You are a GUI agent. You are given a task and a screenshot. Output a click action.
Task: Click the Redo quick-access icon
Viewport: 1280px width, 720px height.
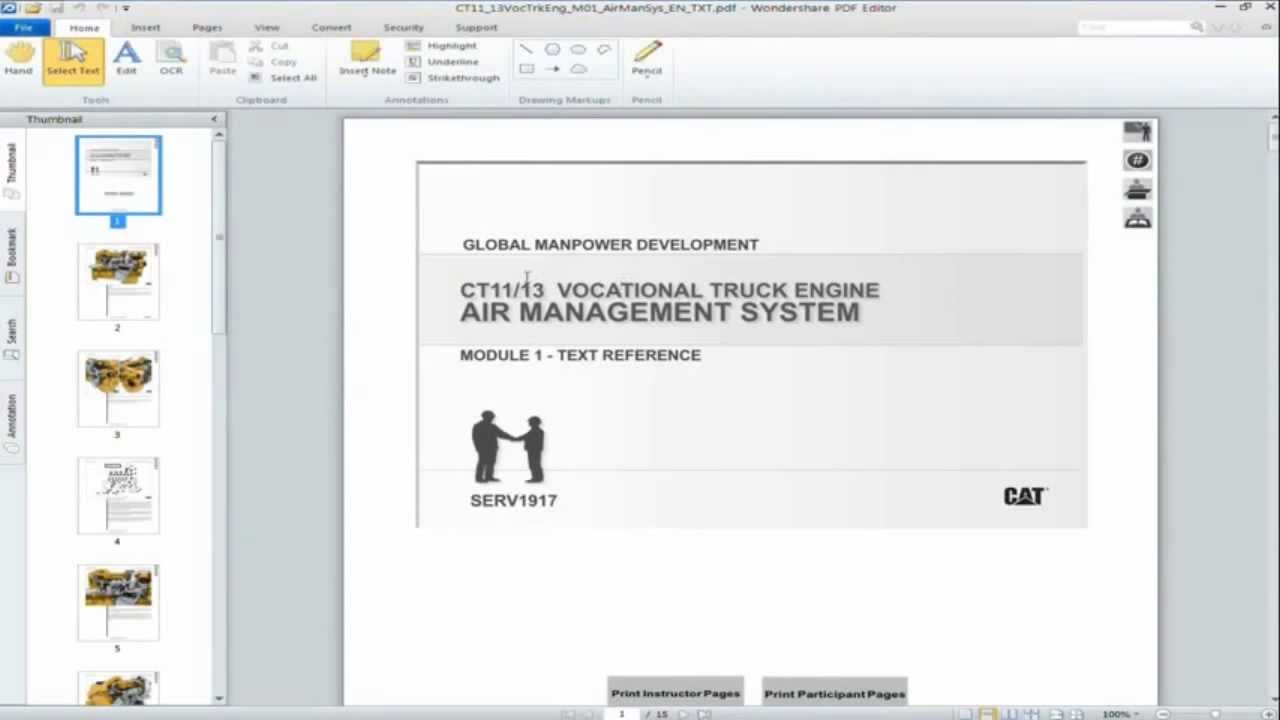(x=103, y=8)
